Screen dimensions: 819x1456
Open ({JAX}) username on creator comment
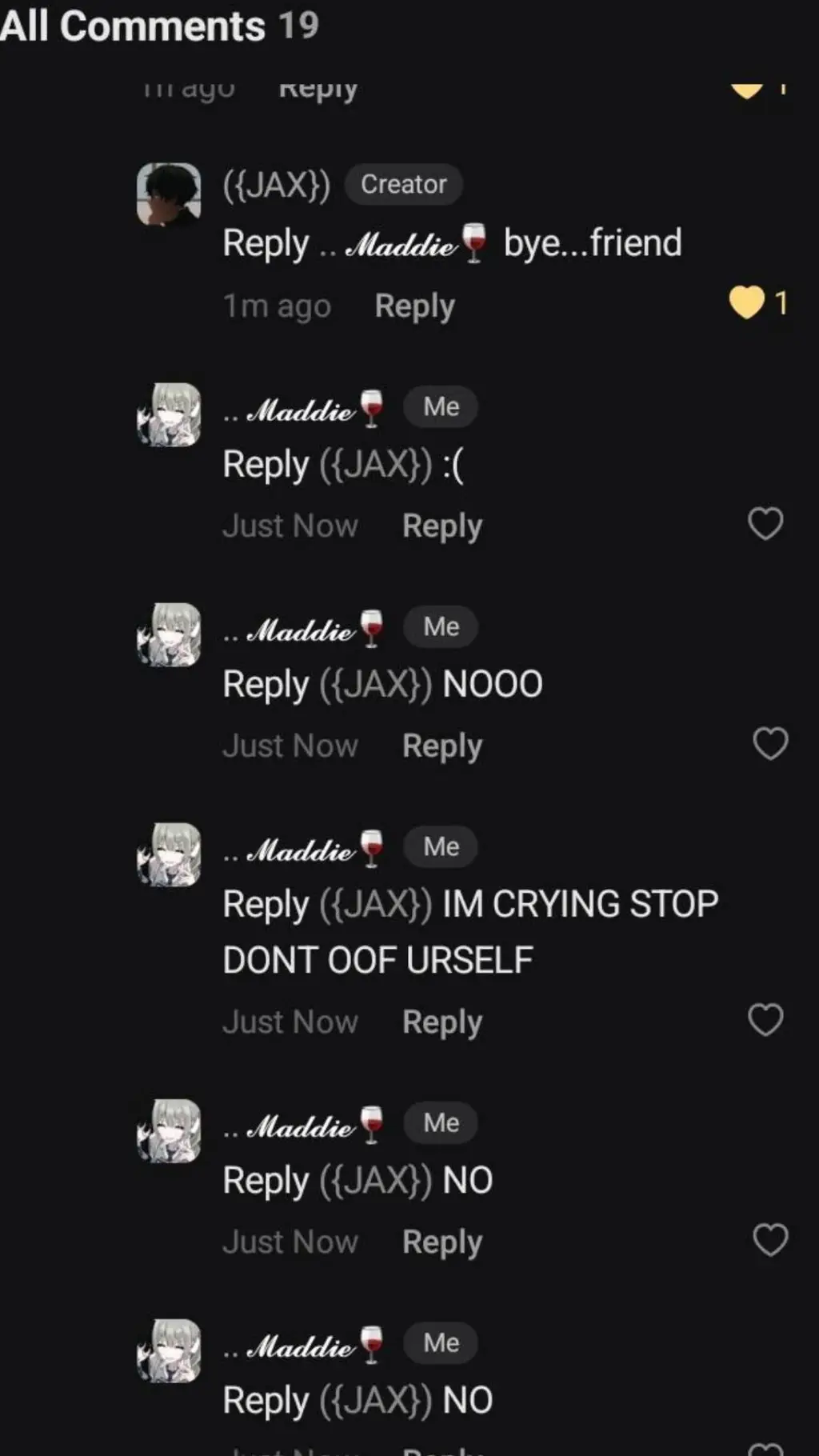tap(277, 185)
